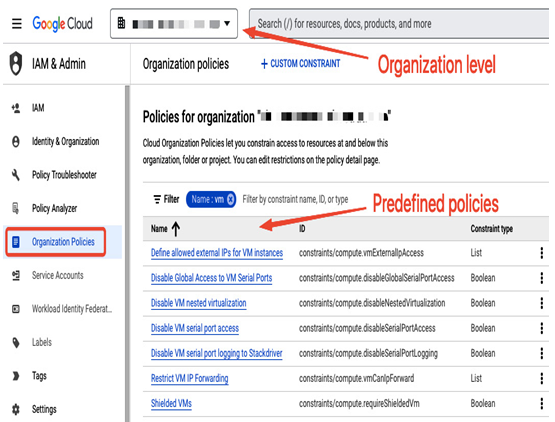Open 'Disable VM nested virtualization' policy link

point(199,303)
